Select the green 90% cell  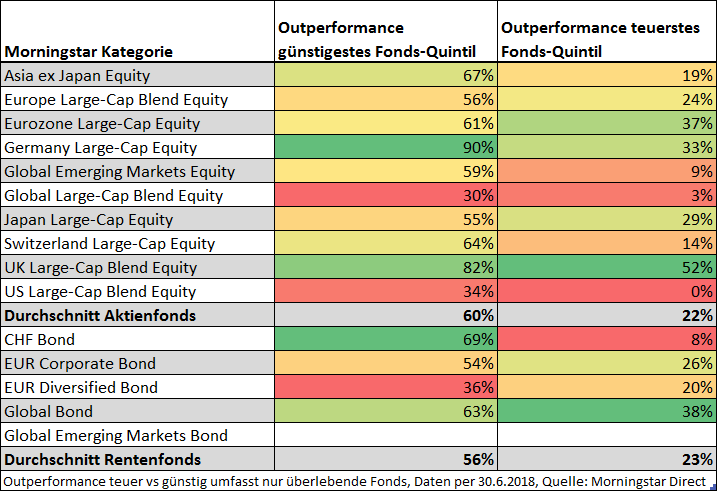tap(386, 147)
